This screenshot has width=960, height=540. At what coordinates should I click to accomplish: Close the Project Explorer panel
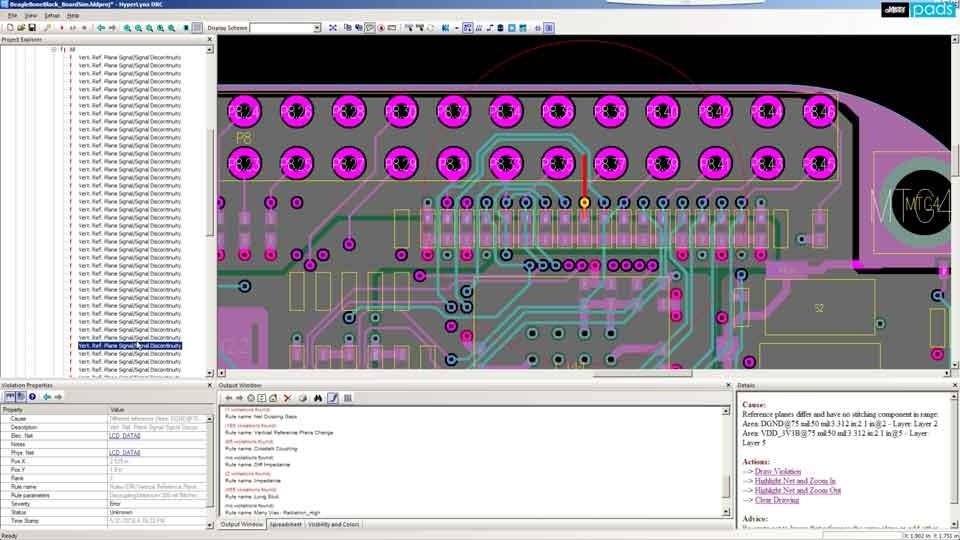(x=209, y=39)
